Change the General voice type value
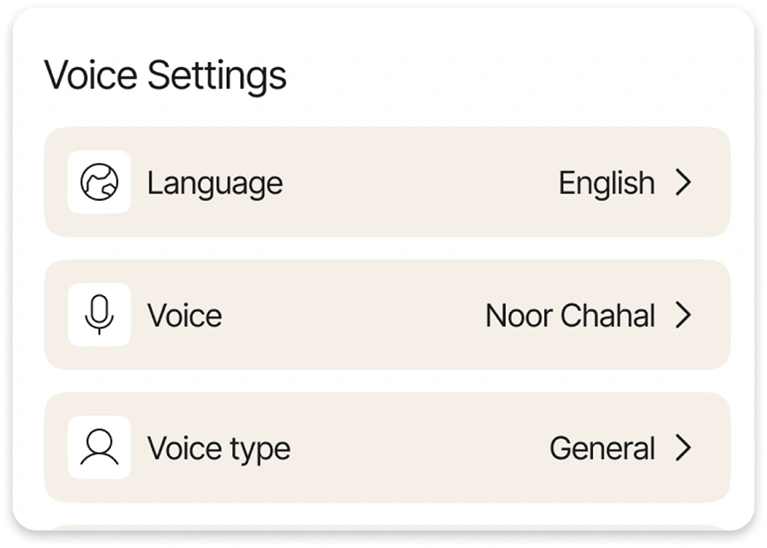The width and height of the screenshot is (767, 548). (x=602, y=448)
